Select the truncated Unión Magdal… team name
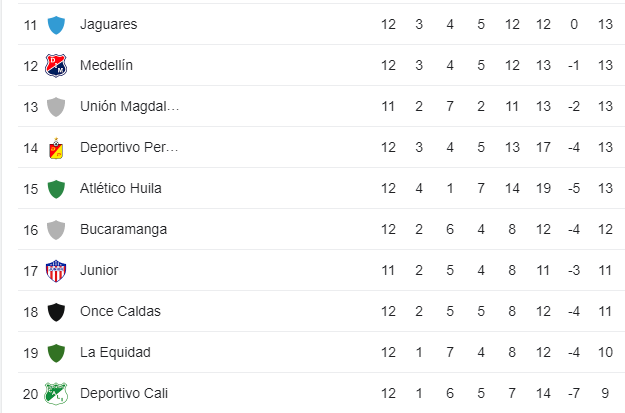 130,106
